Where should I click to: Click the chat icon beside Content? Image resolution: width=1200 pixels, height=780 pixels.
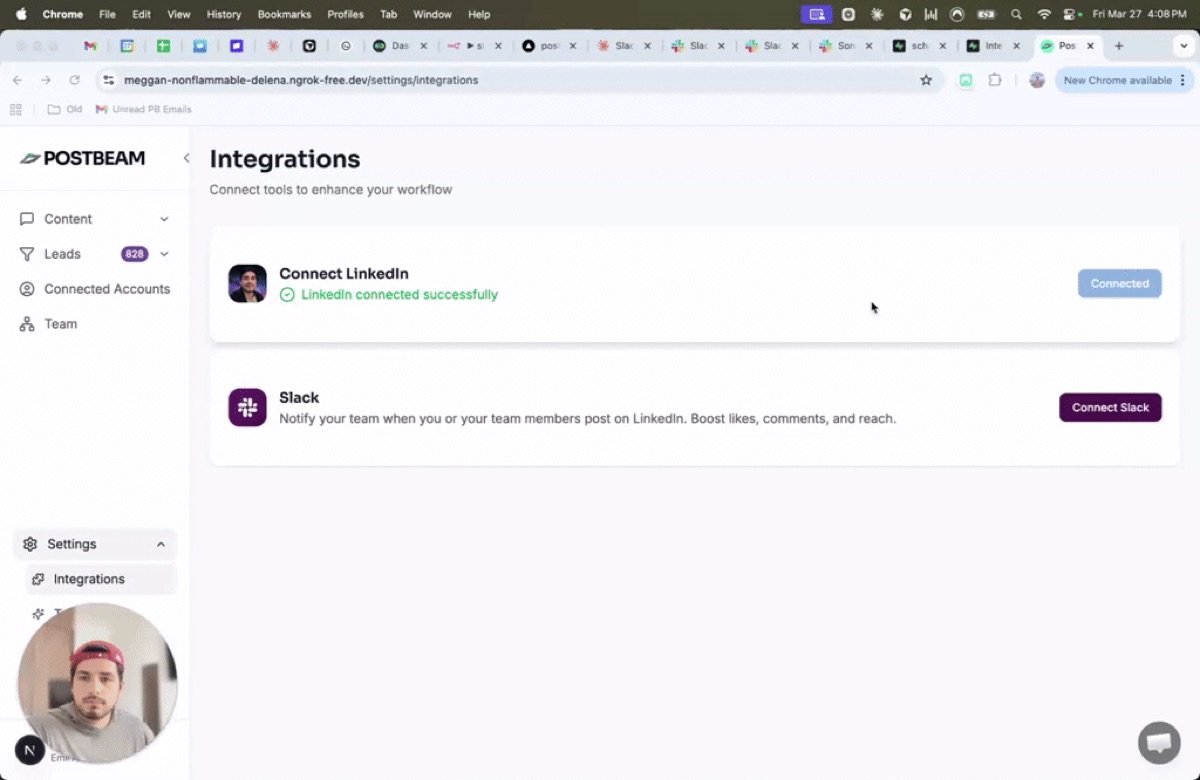pyautogui.click(x=27, y=219)
